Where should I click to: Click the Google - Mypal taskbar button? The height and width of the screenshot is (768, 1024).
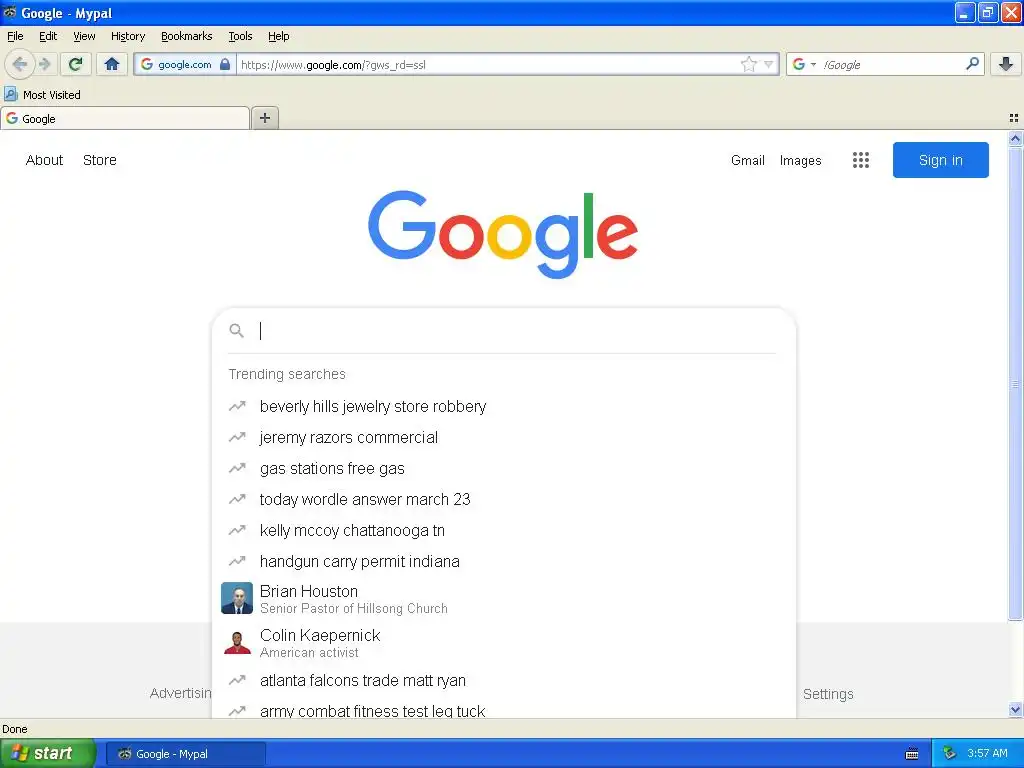pos(186,754)
